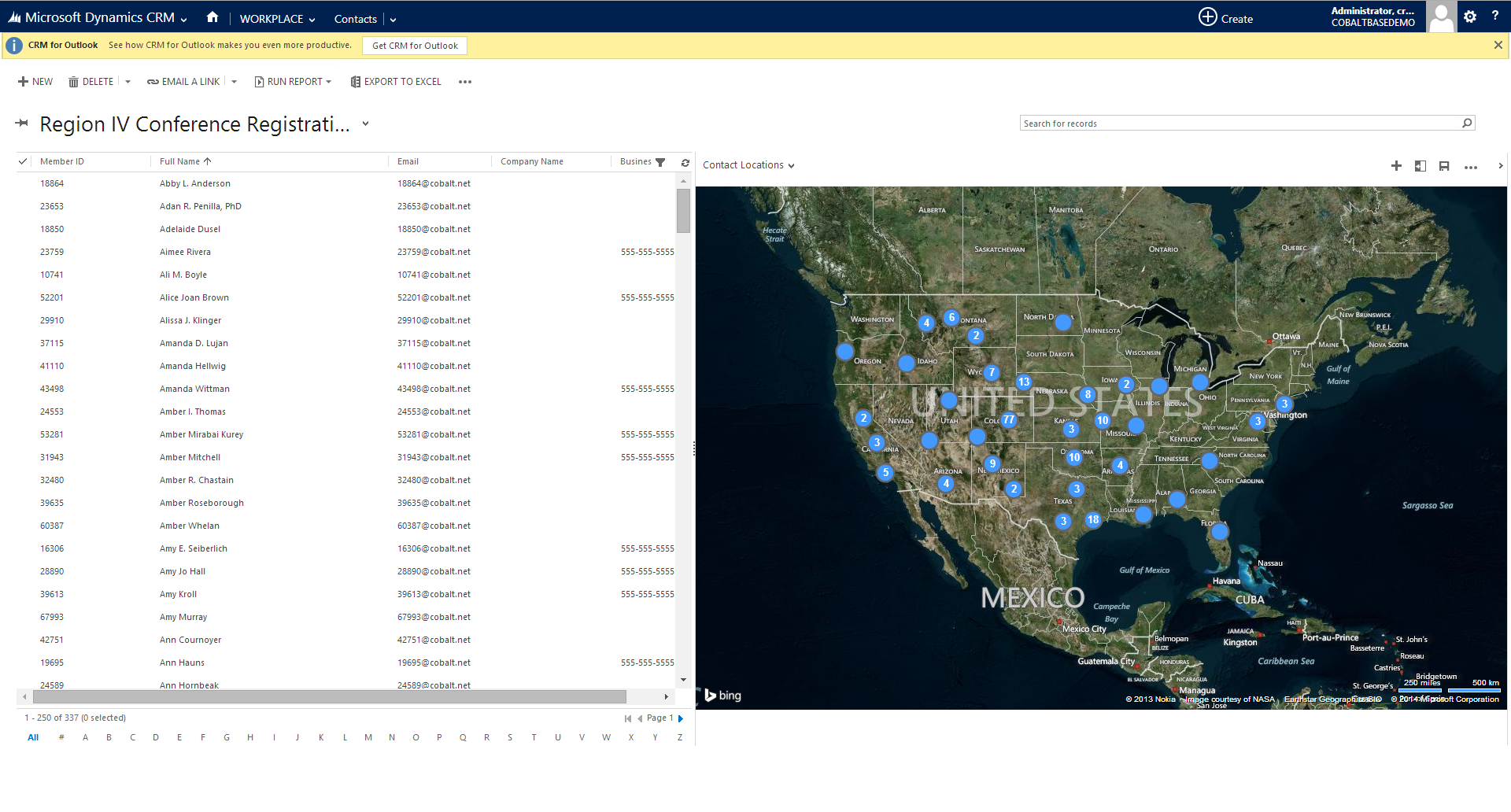1511x812 pixels.
Task: Save the Contact Locations map view
Action: [1444, 166]
